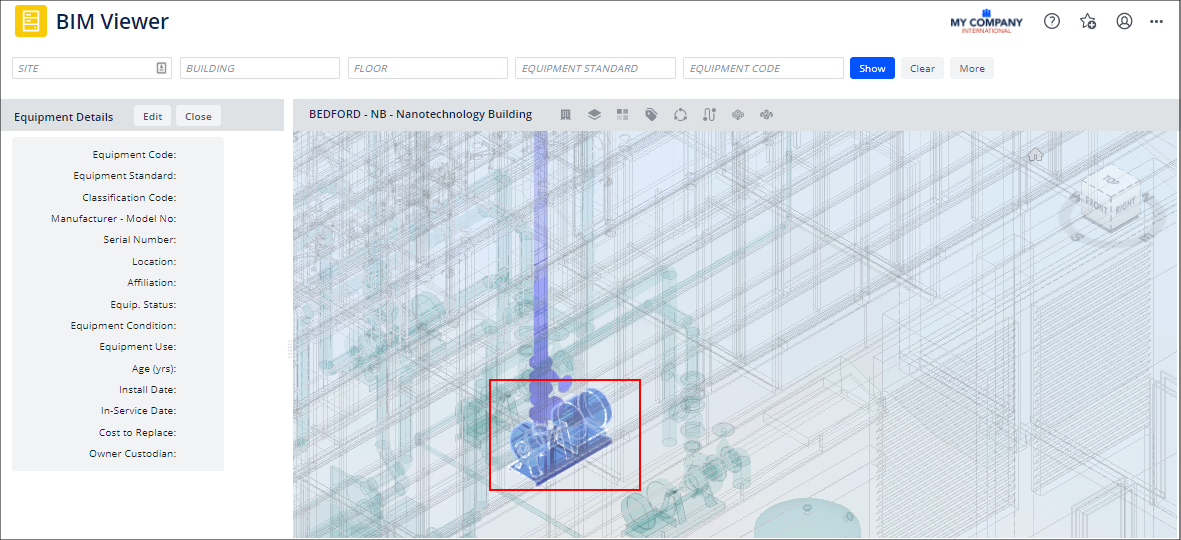Click the BIM Viewer yellow app icon
The height and width of the screenshot is (540, 1181).
tap(31, 21)
